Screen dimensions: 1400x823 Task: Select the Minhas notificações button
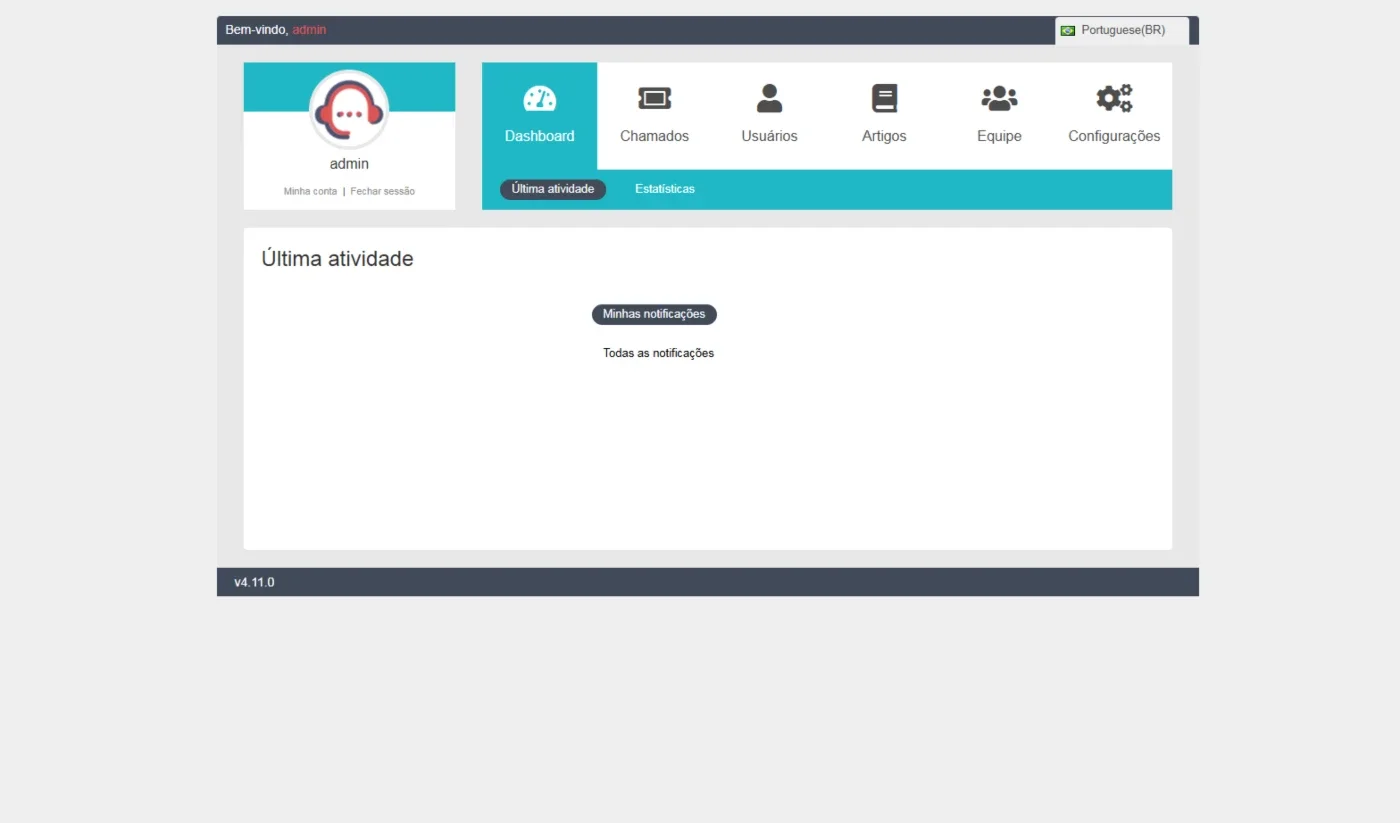654,314
